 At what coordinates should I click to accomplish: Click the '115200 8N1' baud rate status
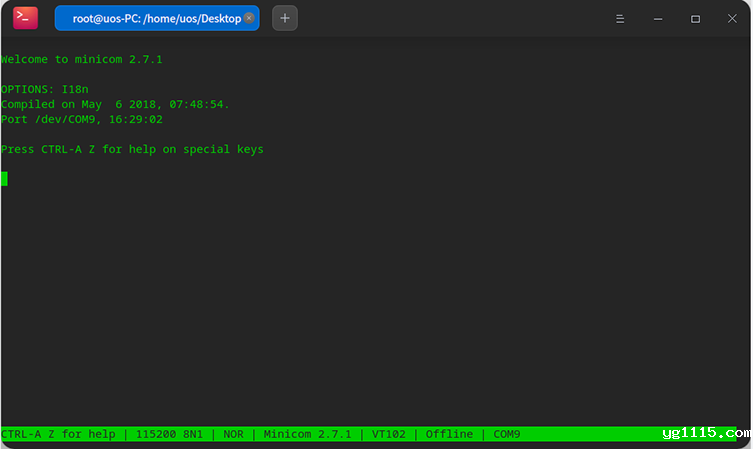pos(169,435)
